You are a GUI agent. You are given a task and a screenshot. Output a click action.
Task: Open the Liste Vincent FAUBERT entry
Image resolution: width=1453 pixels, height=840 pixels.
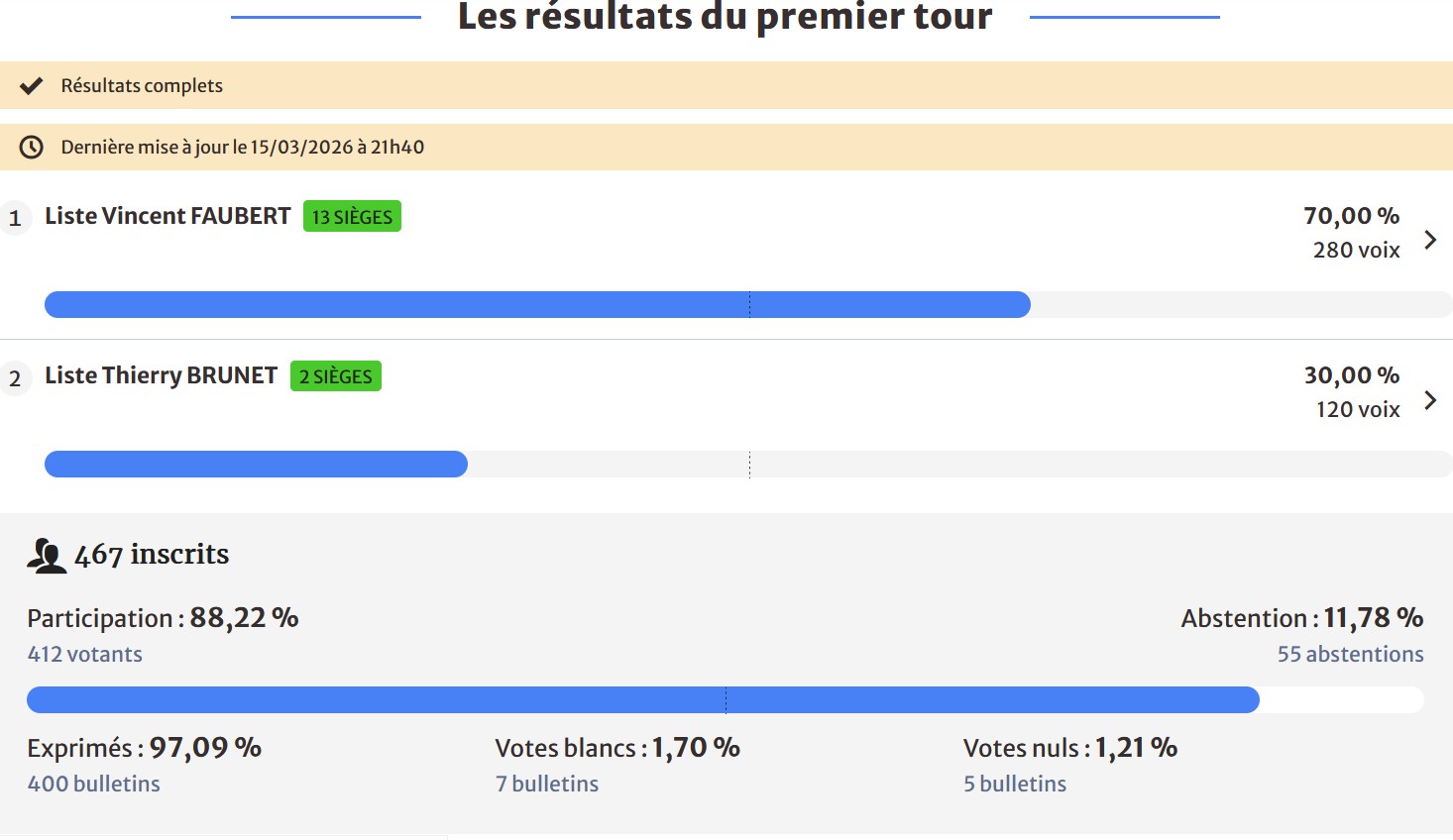pos(168,216)
